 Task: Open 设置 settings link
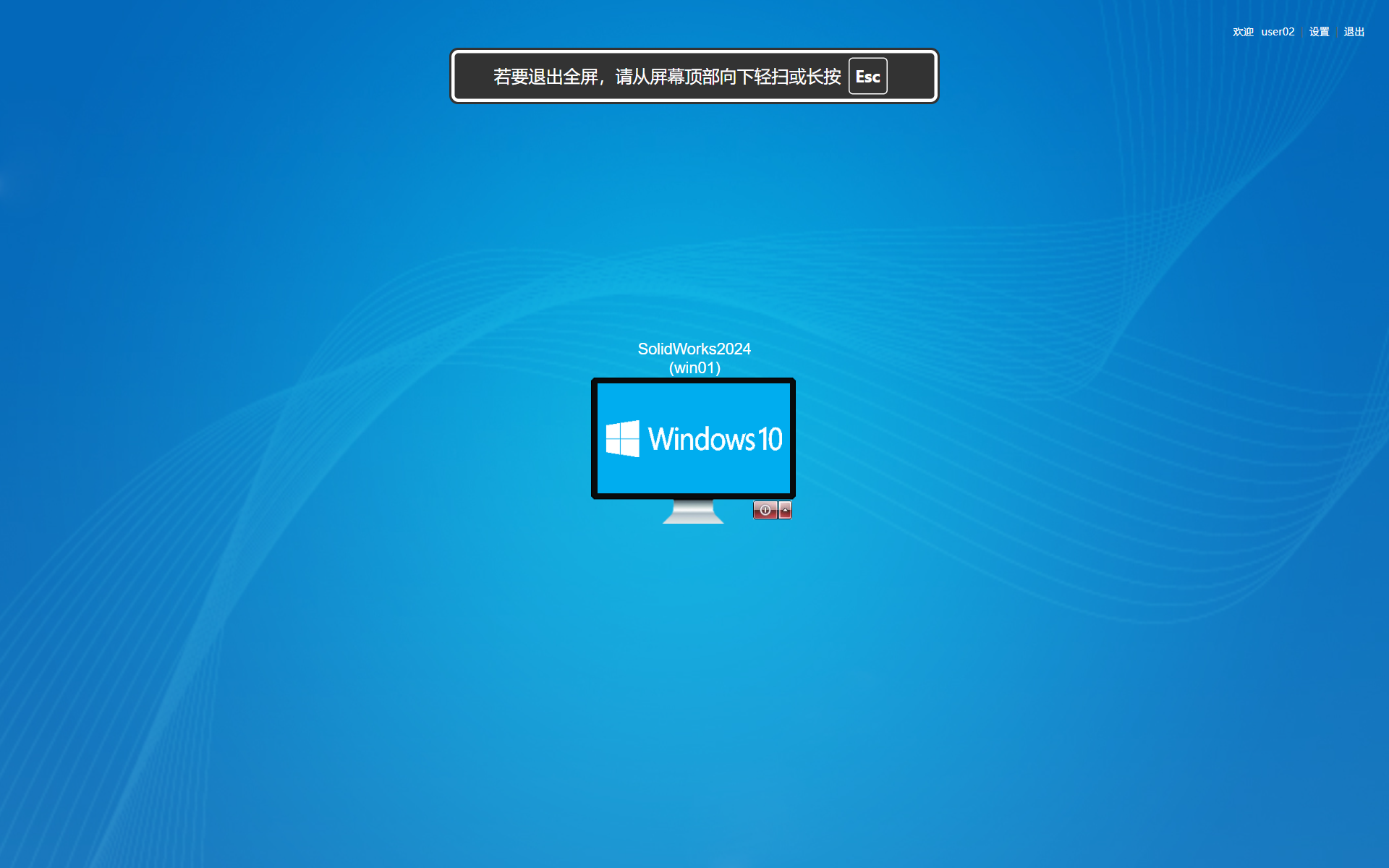click(1319, 32)
